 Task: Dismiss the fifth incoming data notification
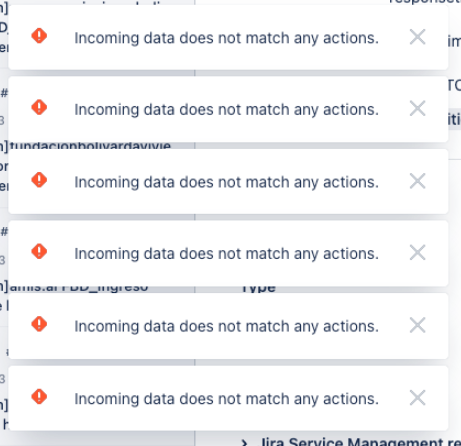point(417,325)
